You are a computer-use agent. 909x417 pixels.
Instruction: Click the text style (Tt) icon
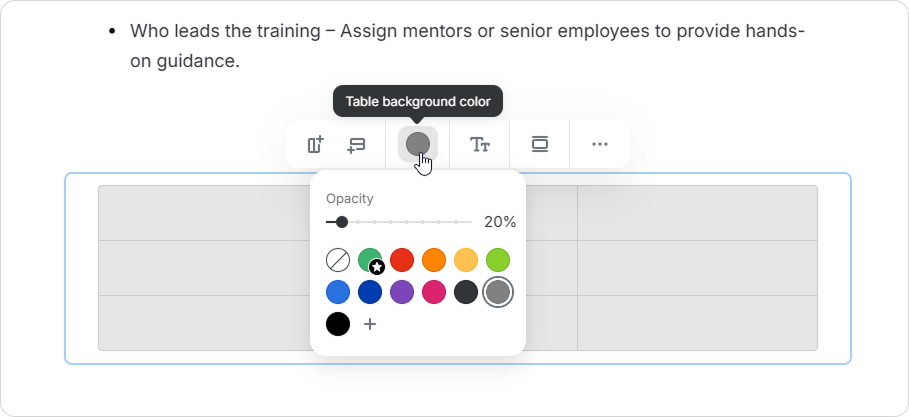tap(480, 145)
